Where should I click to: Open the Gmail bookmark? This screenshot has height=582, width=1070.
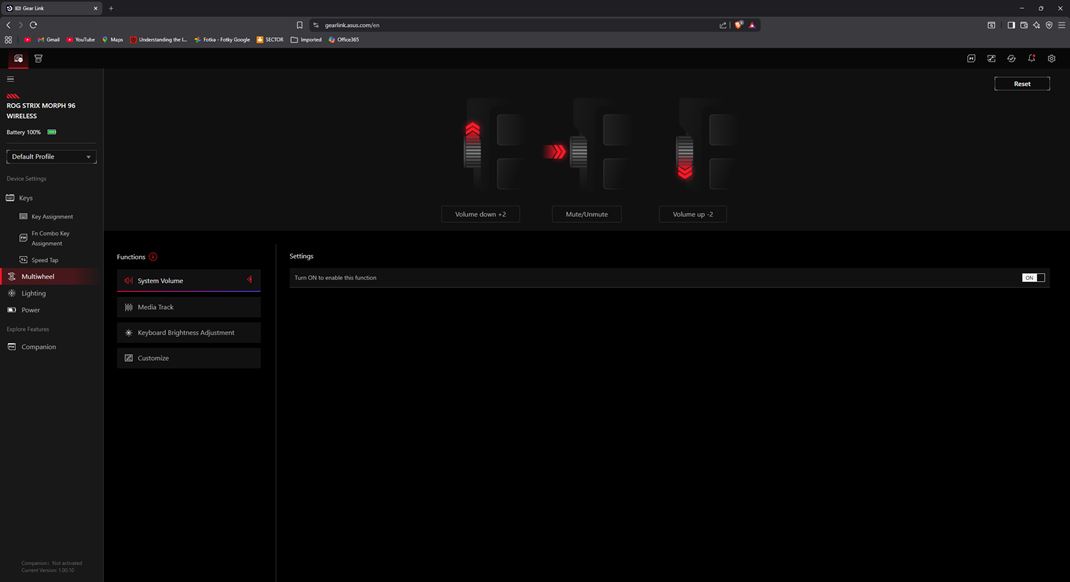point(48,40)
